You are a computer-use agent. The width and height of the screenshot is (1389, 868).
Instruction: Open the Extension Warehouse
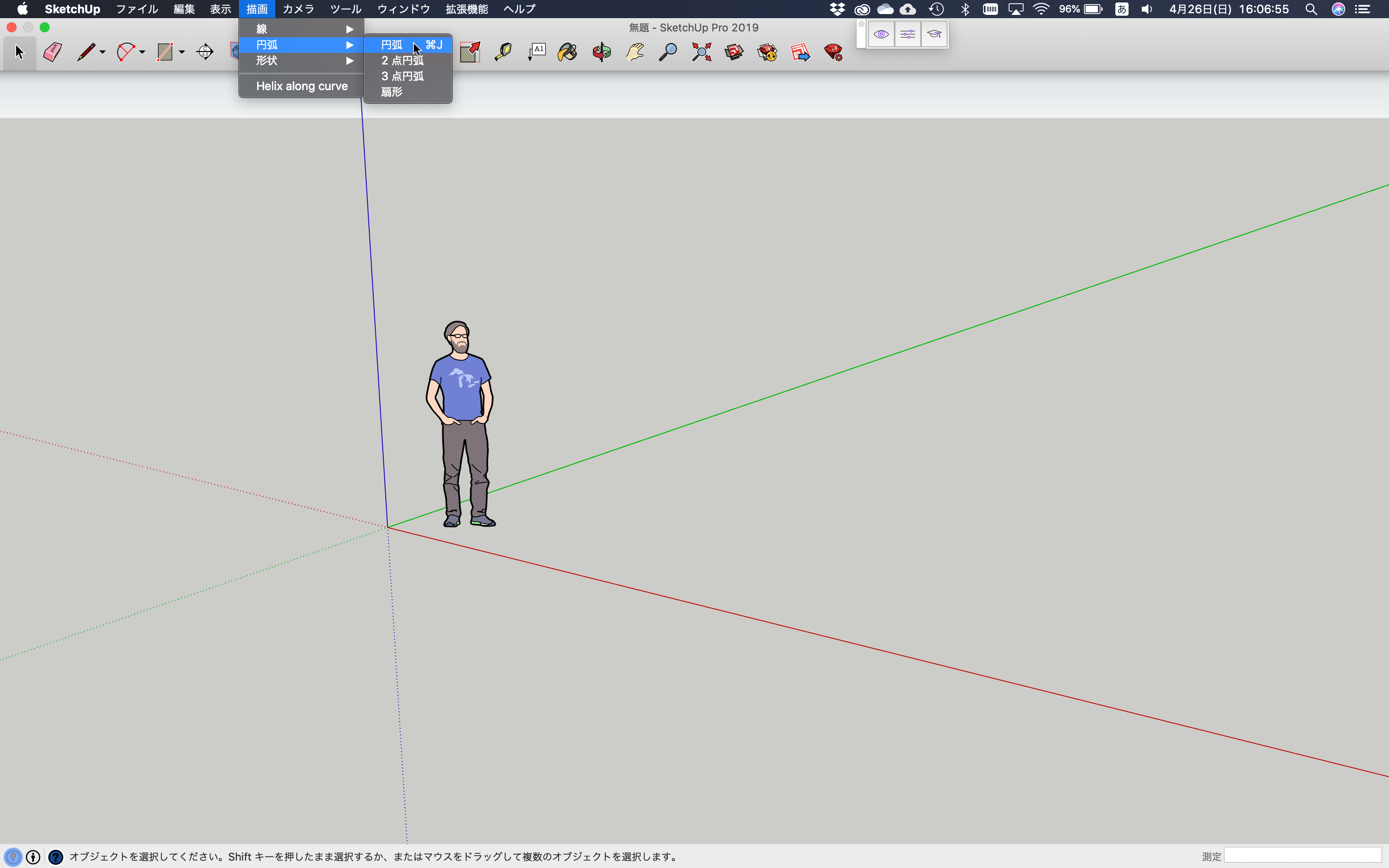[767, 52]
